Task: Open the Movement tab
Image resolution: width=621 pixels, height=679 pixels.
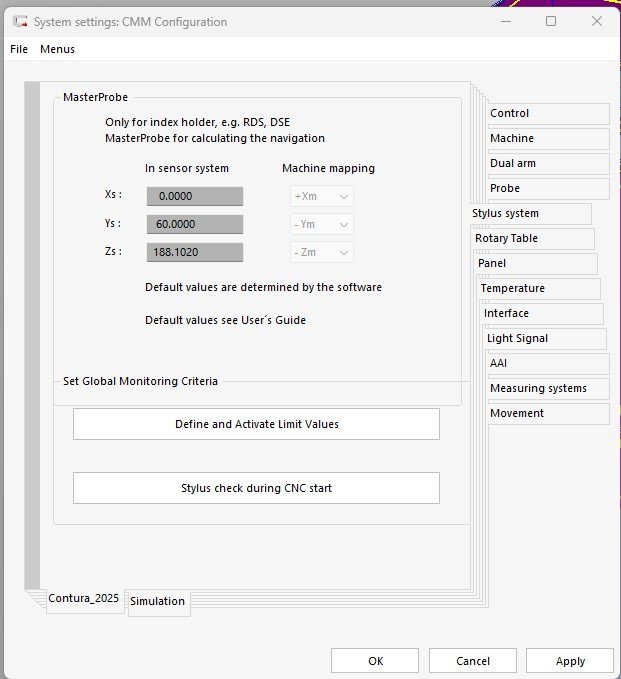Action: 546,414
